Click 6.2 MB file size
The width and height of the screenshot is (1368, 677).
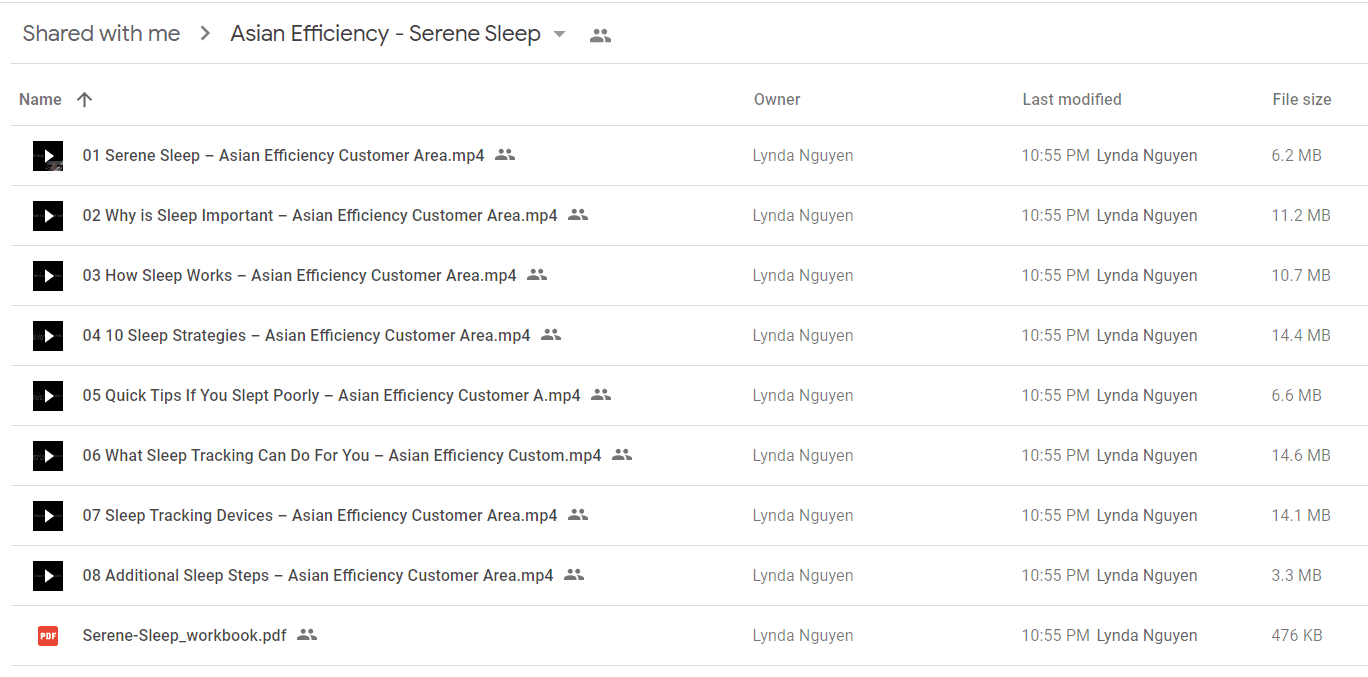tap(1296, 155)
